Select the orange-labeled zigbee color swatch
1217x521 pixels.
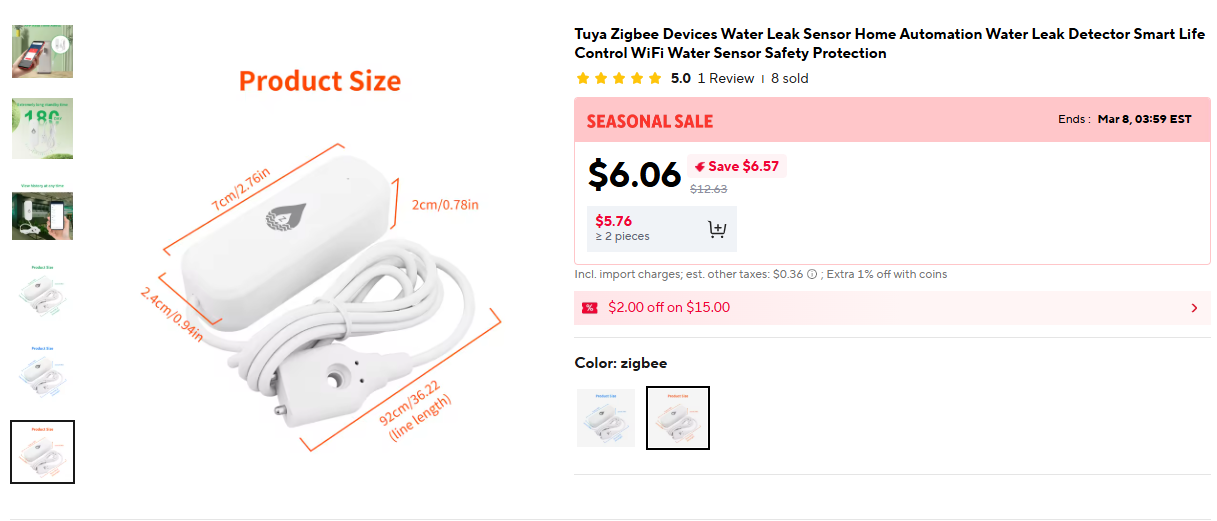(x=678, y=418)
